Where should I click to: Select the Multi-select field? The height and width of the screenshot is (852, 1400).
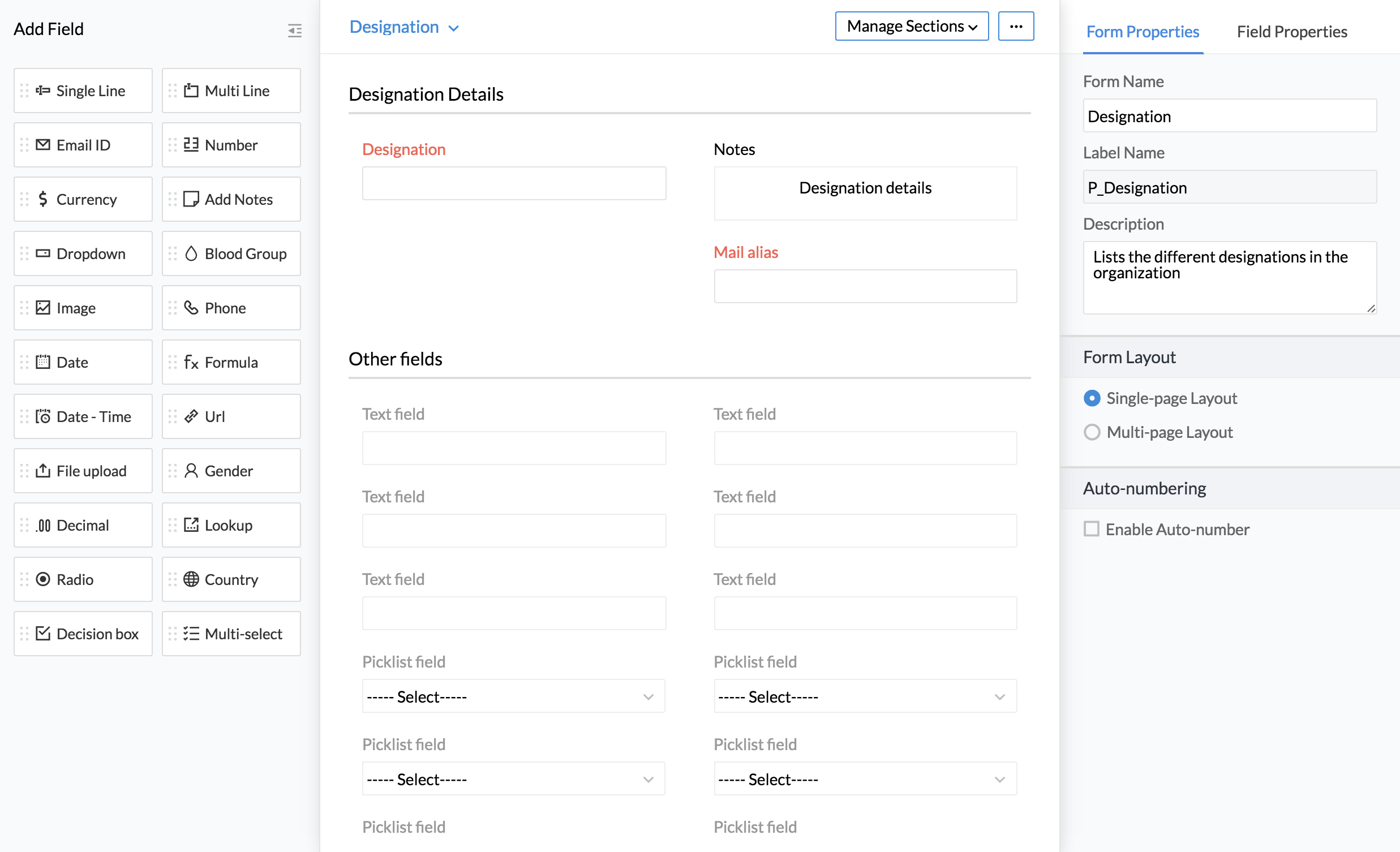click(231, 634)
